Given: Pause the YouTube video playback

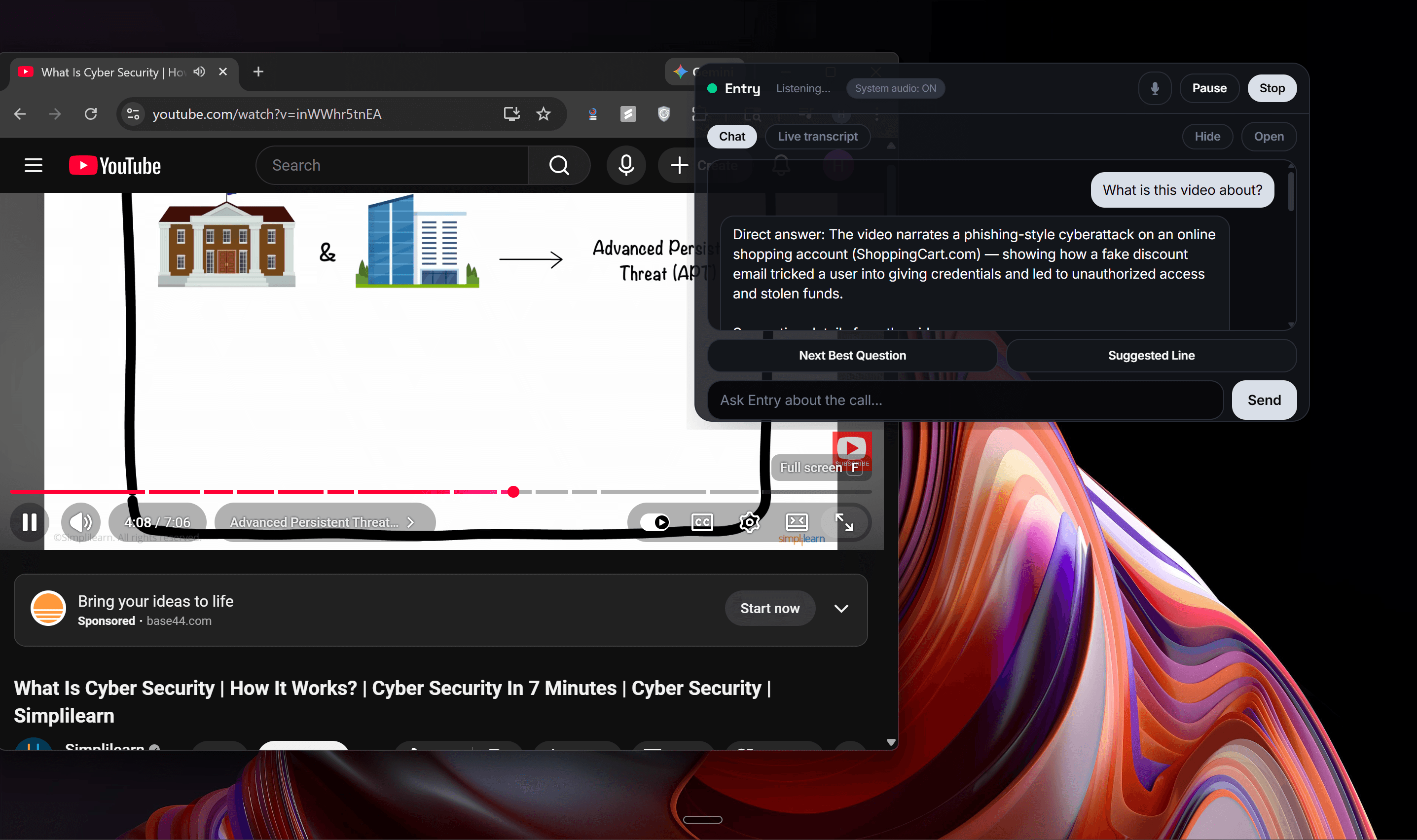Looking at the screenshot, I should coord(30,522).
